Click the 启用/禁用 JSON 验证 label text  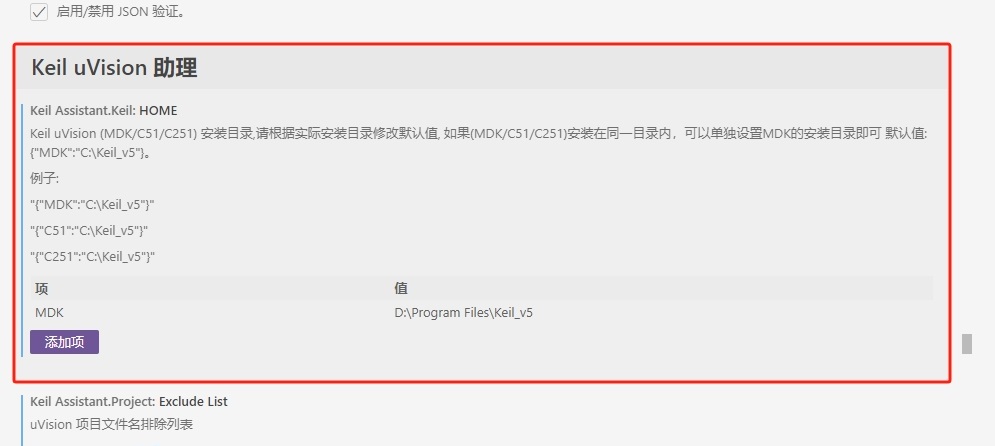point(121,12)
